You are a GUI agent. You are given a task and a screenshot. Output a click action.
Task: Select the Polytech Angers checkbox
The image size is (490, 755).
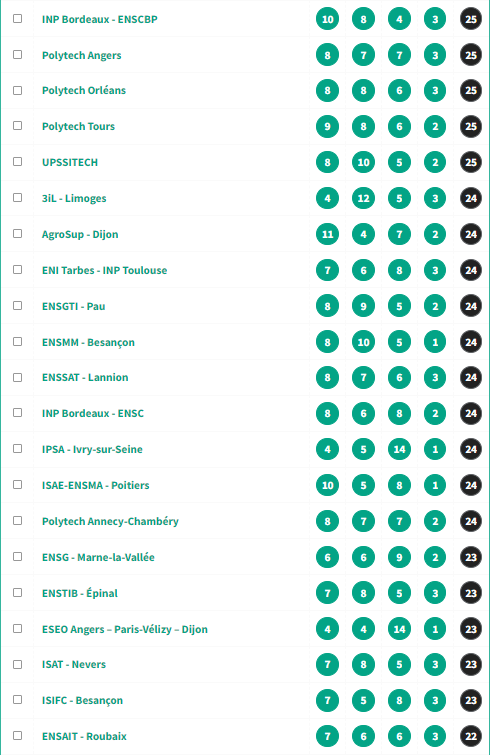pos(17,54)
